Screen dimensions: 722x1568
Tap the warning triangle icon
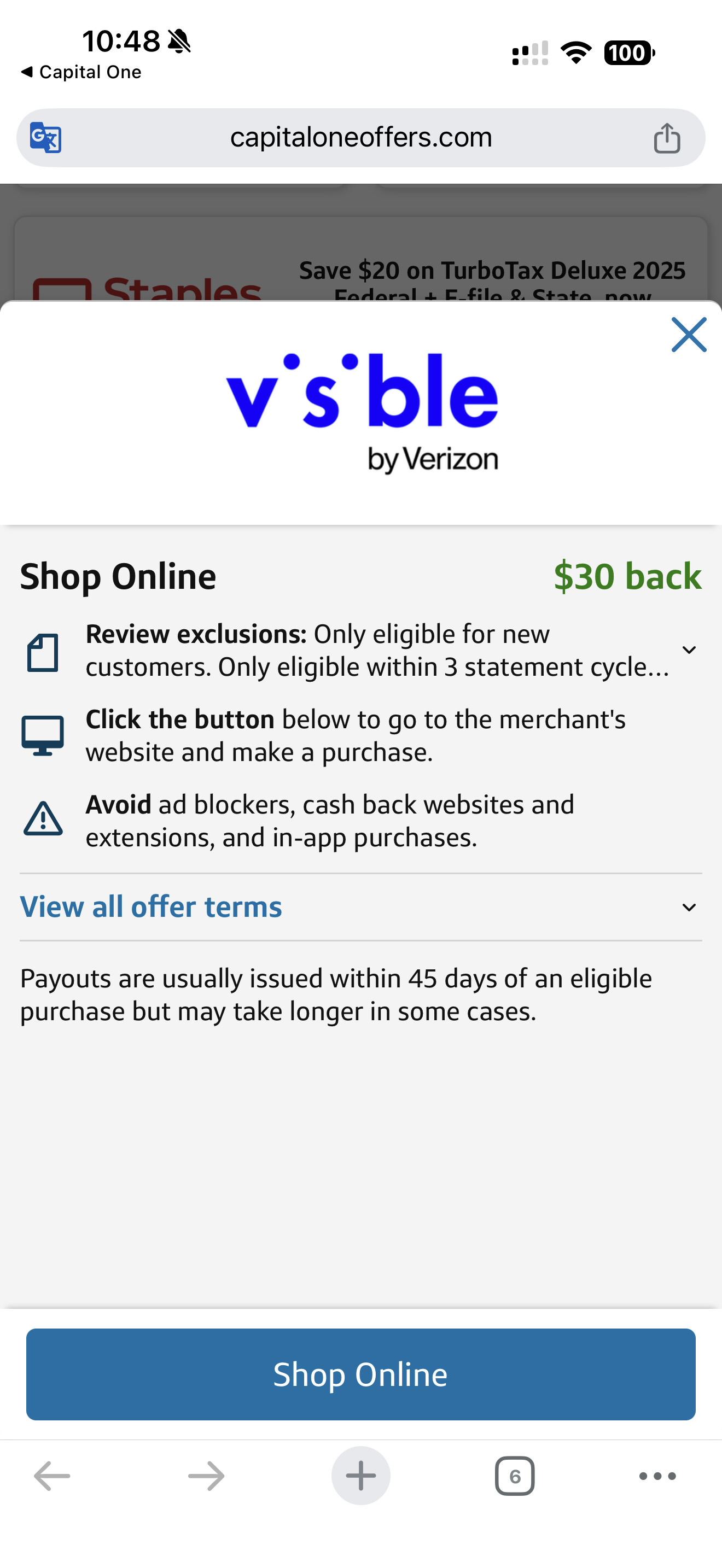tap(43, 818)
